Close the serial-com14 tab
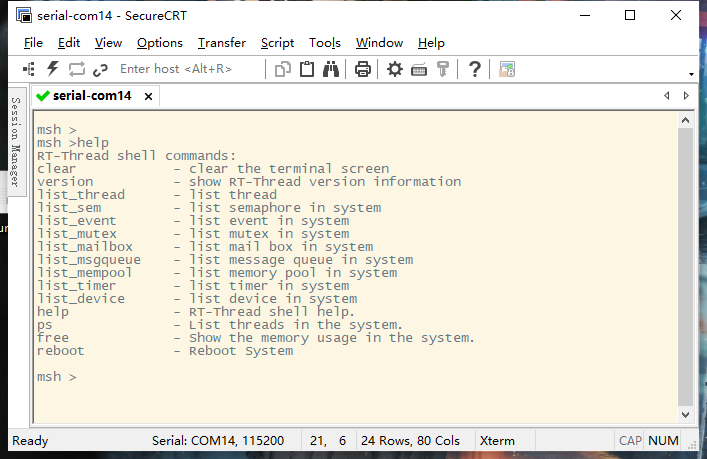The width and height of the screenshot is (707, 459). pos(148,96)
